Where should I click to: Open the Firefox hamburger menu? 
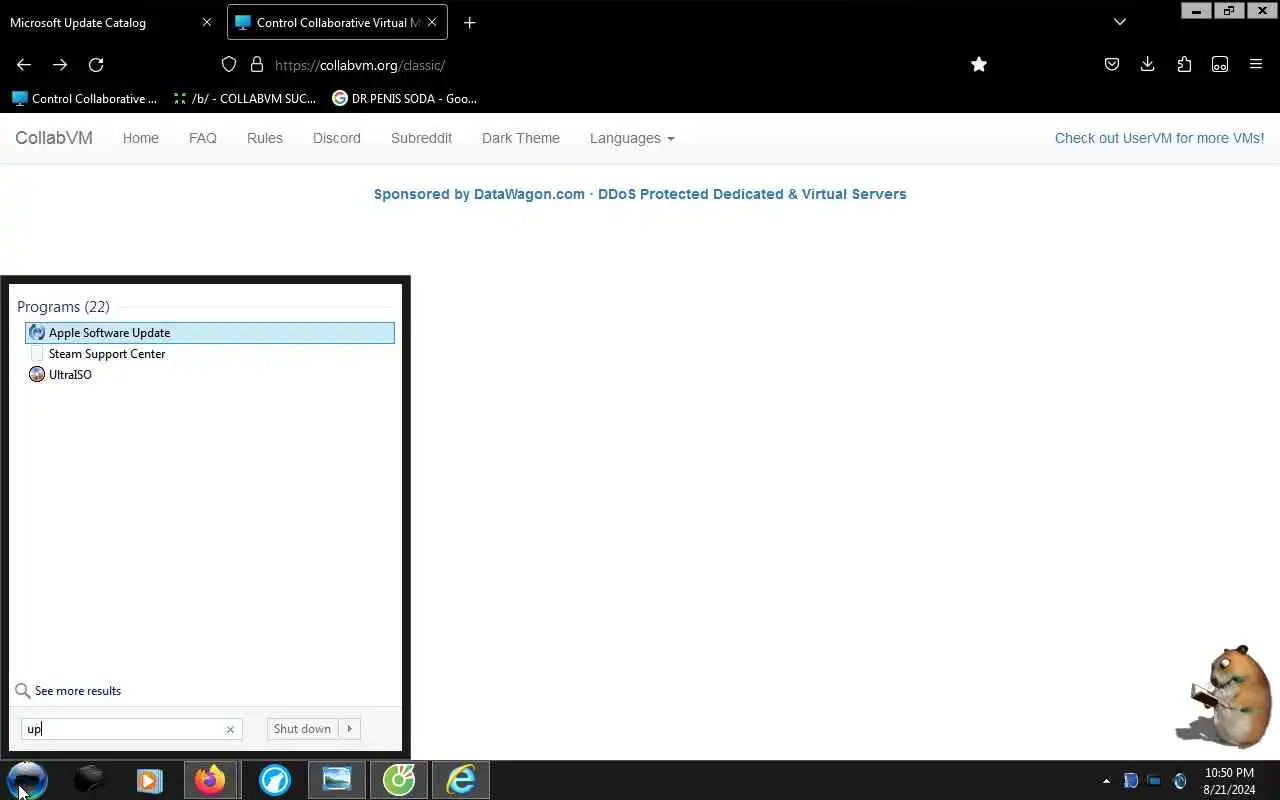pyautogui.click(x=1256, y=64)
